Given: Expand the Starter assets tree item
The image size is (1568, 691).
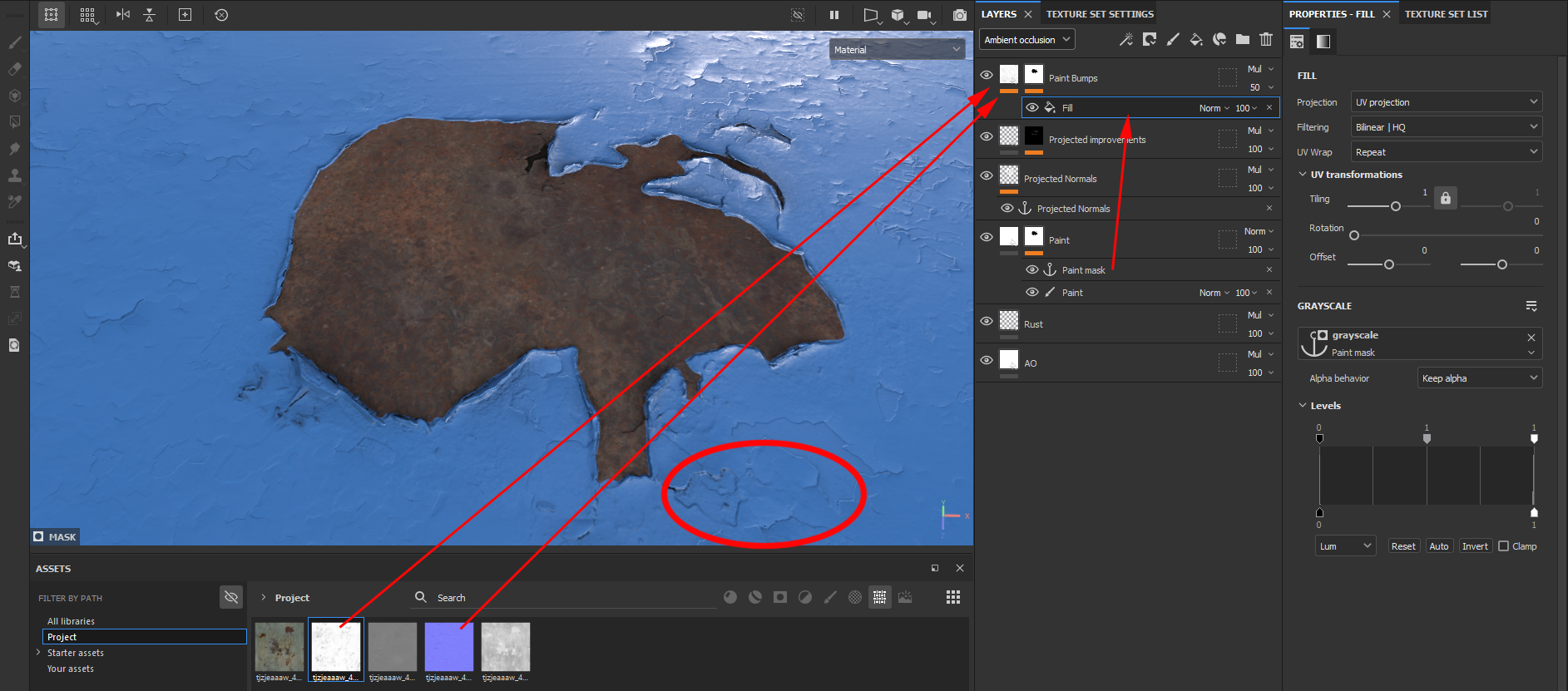Looking at the screenshot, I should pos(38,653).
